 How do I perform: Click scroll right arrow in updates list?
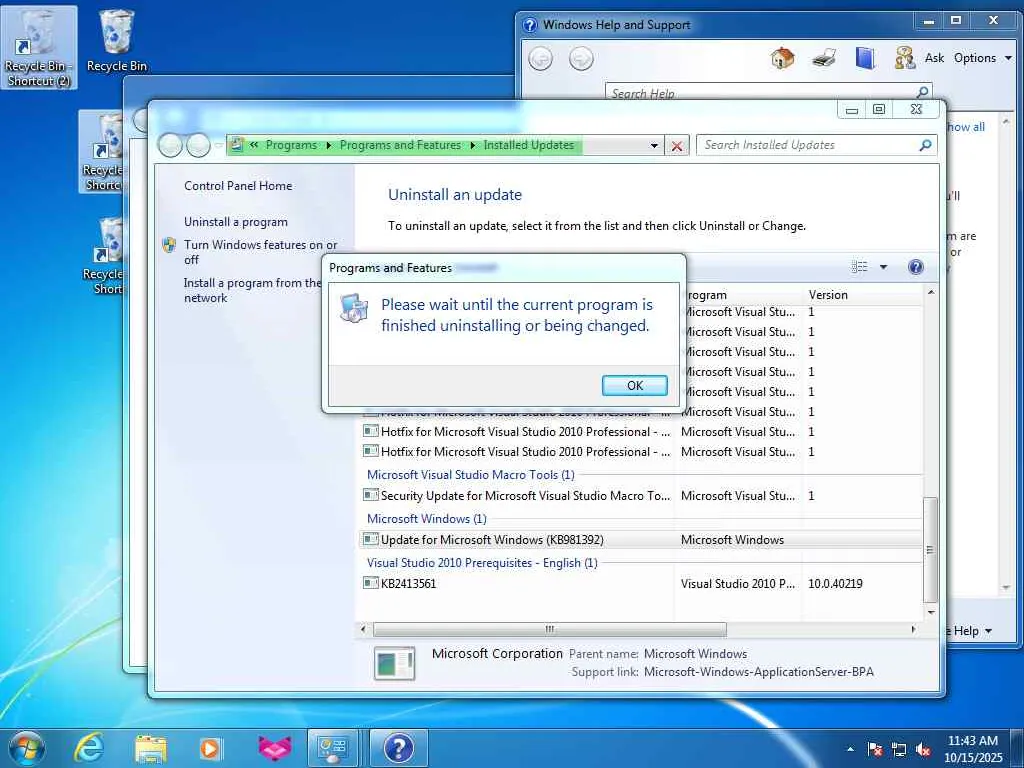[x=913, y=629]
